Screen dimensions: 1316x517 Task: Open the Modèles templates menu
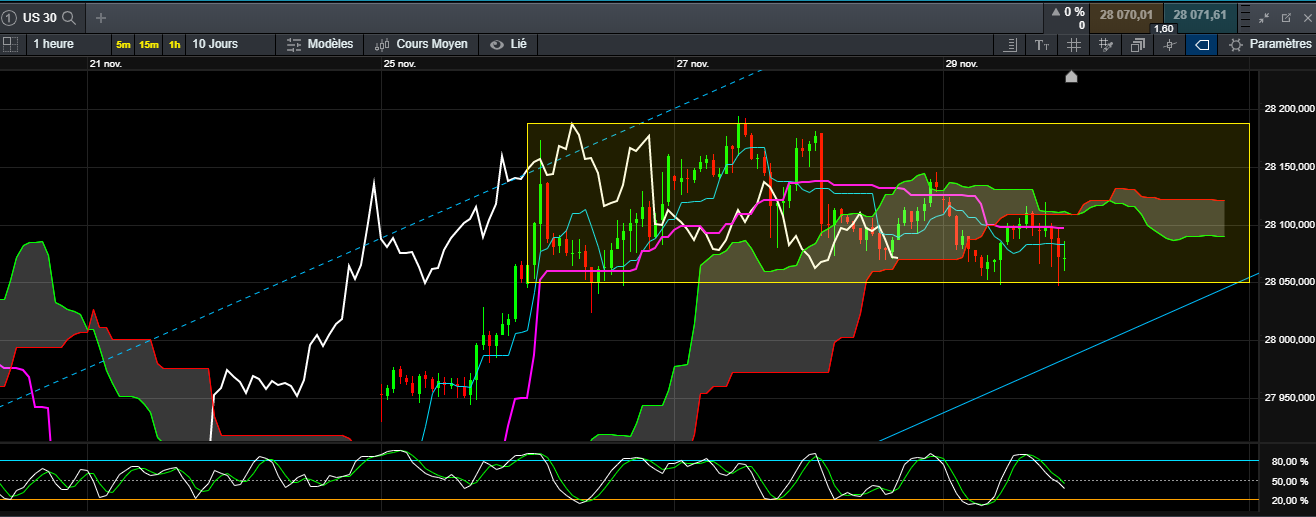point(320,44)
